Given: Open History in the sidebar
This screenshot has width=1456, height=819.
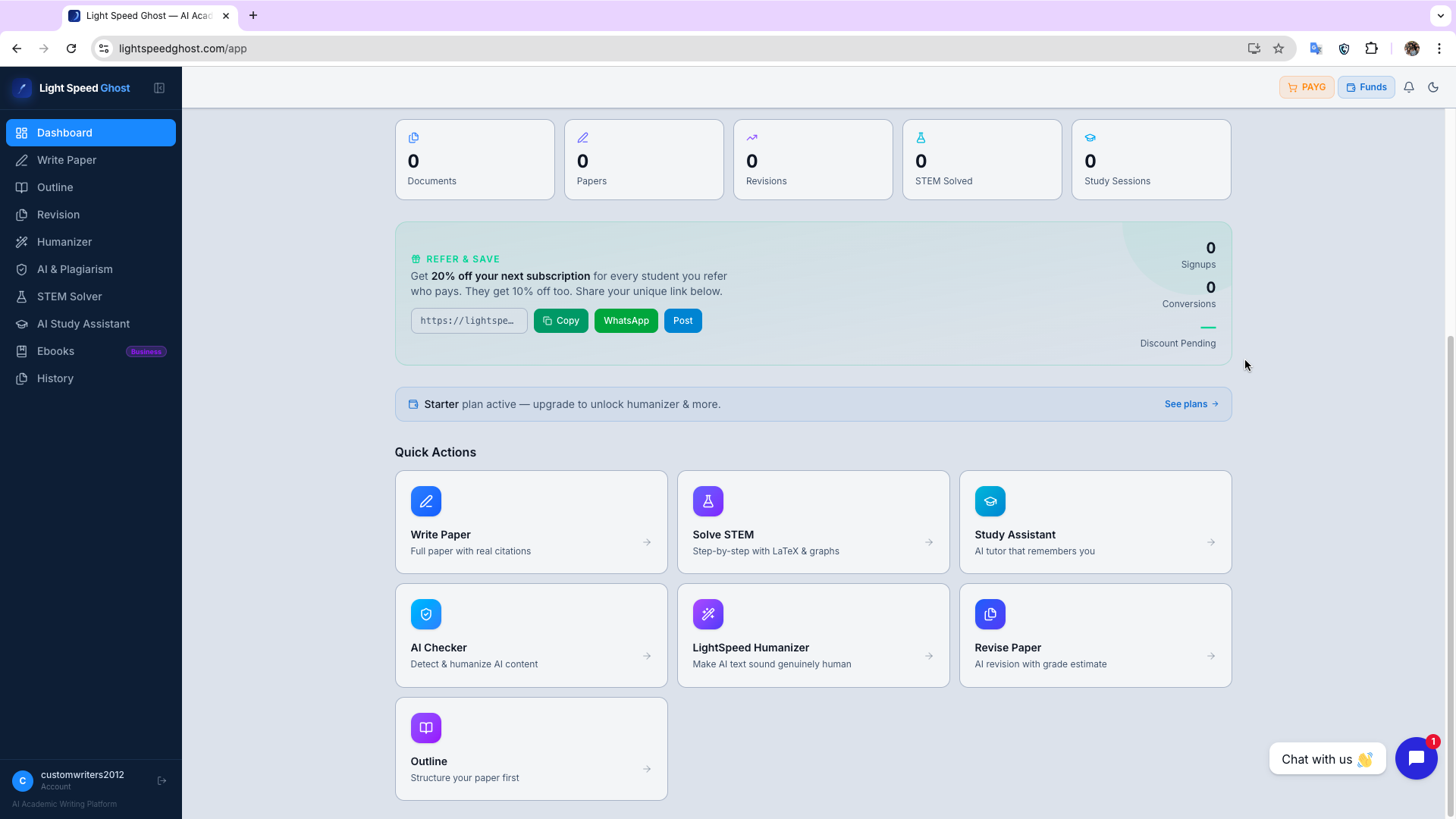Looking at the screenshot, I should pos(91,378).
